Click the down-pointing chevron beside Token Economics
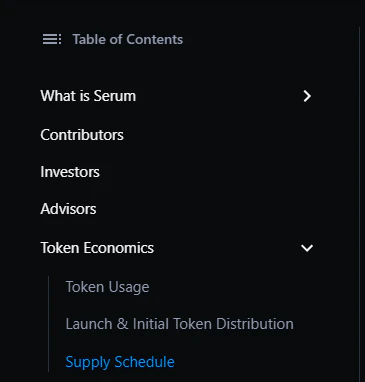 click(307, 248)
